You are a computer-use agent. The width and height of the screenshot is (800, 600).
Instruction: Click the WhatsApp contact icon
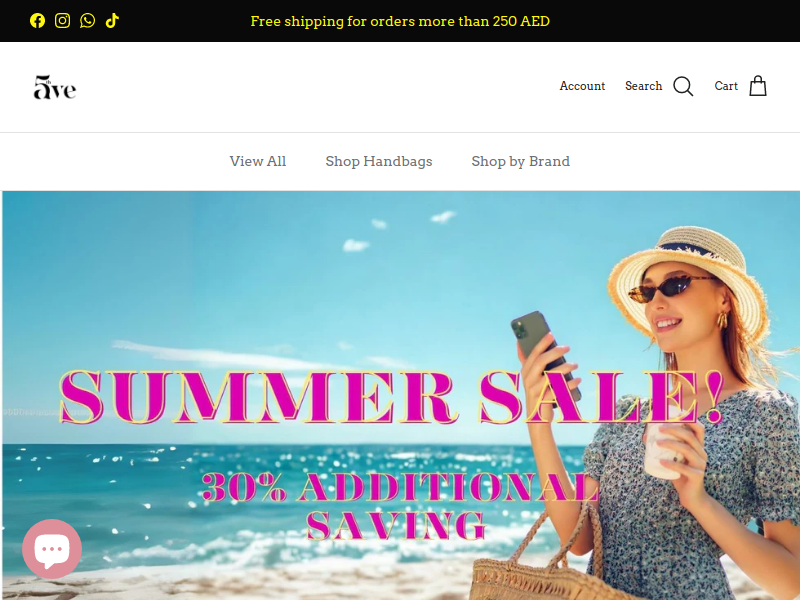click(87, 21)
